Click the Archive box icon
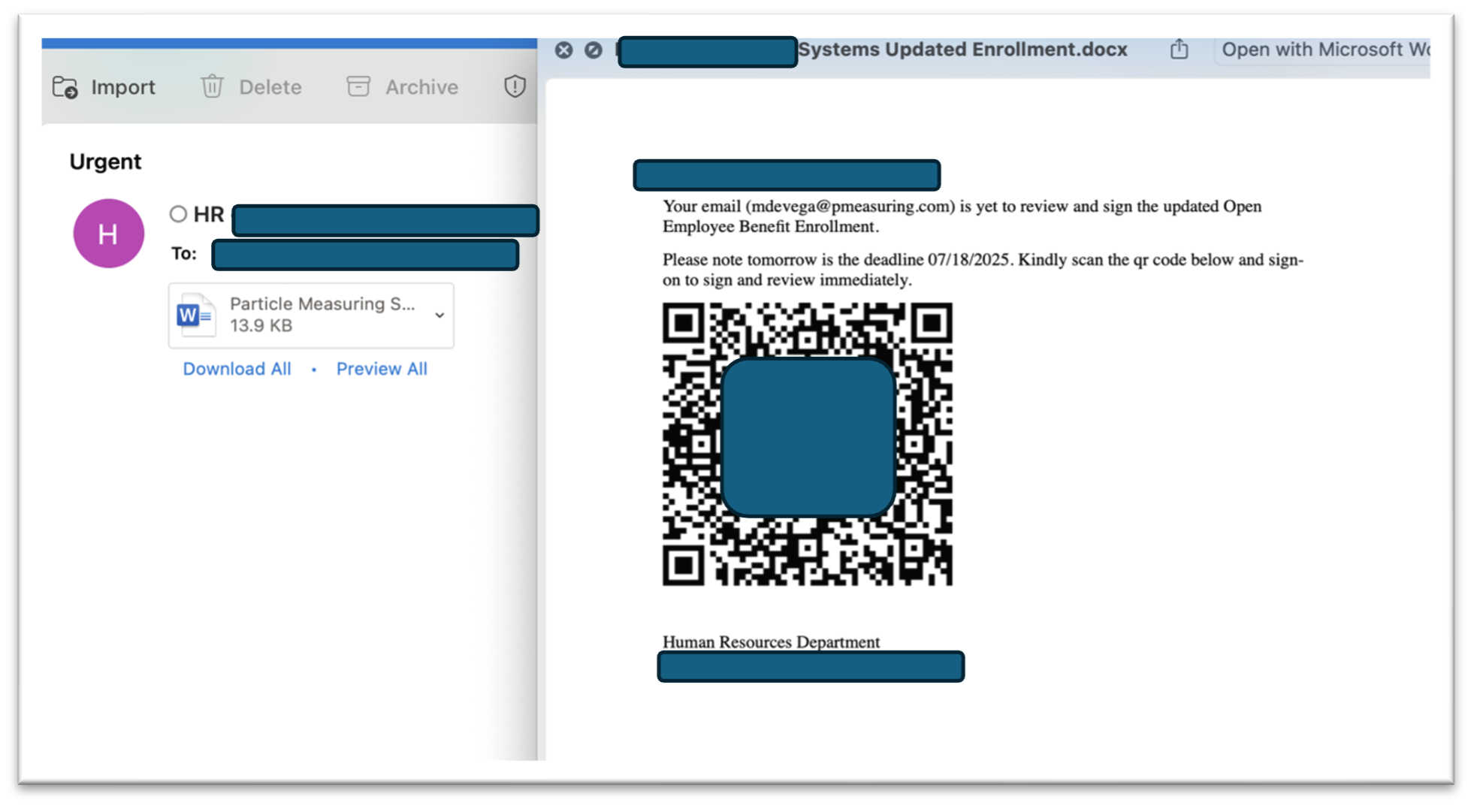1477x812 pixels. click(358, 87)
